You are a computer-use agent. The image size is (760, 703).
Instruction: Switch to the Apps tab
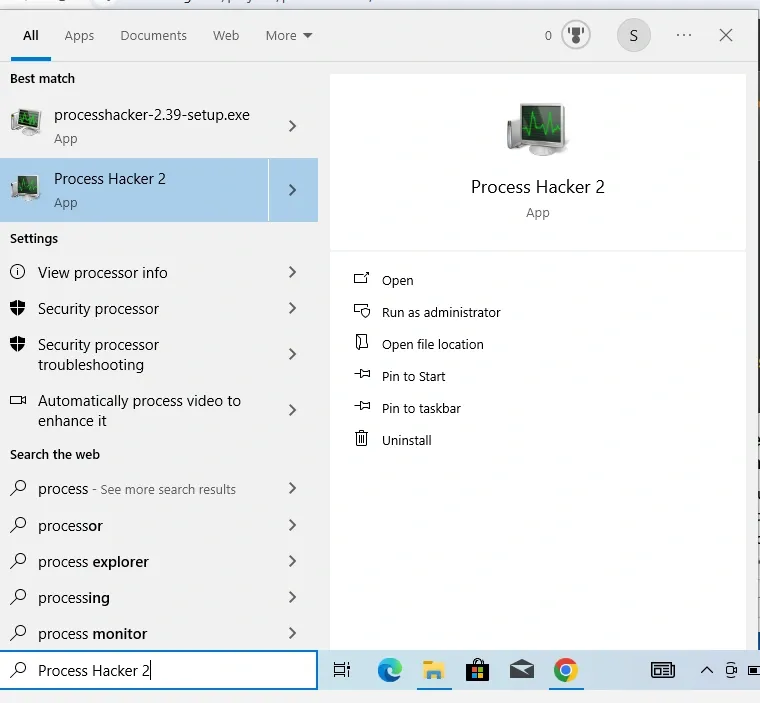coord(79,35)
